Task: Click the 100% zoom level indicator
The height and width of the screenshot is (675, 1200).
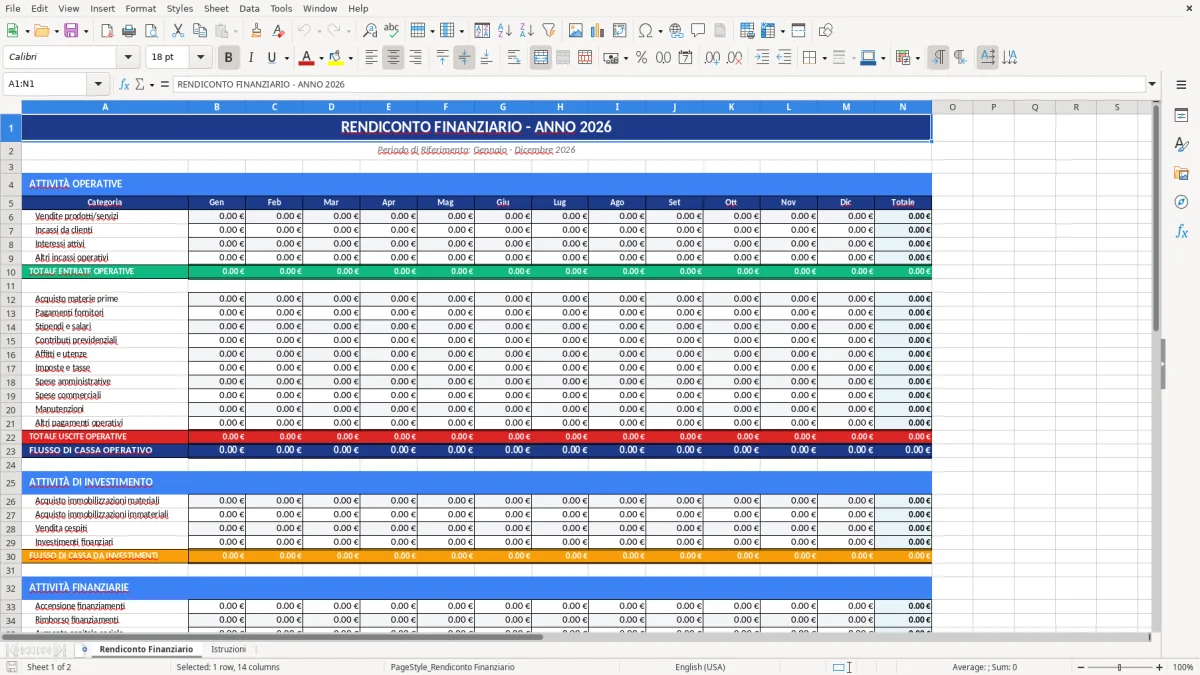Action: [1182, 667]
